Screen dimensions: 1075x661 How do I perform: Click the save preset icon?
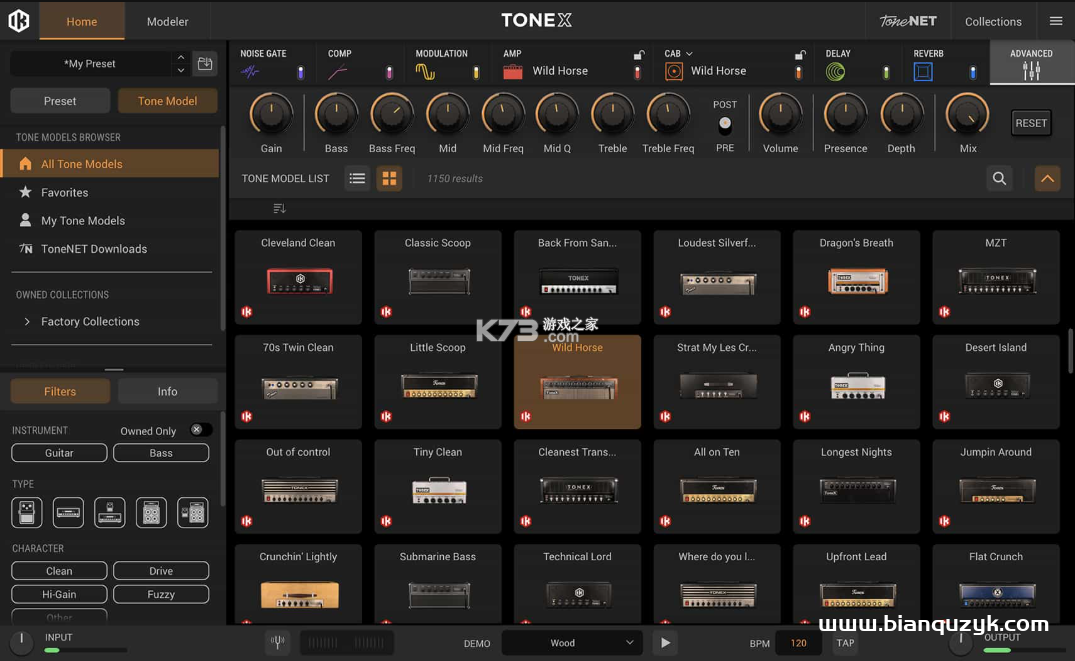(x=205, y=64)
